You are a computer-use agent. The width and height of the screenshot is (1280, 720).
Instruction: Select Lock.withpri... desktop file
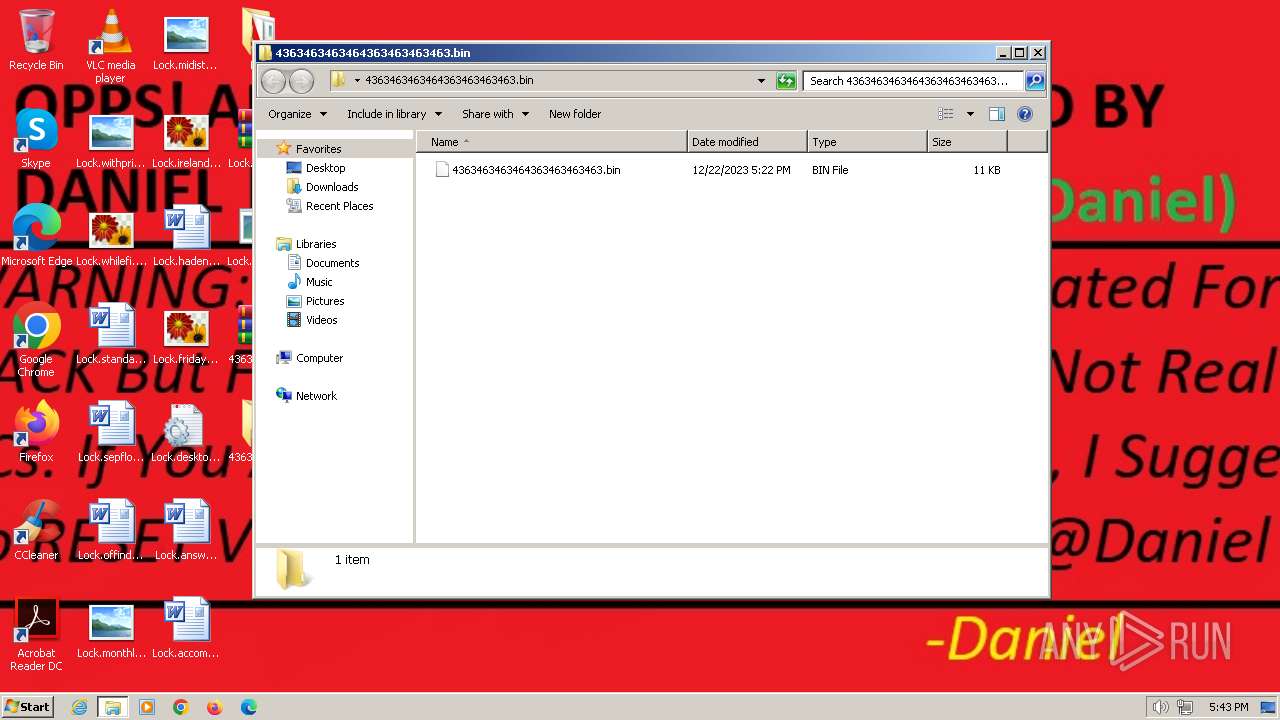111,141
